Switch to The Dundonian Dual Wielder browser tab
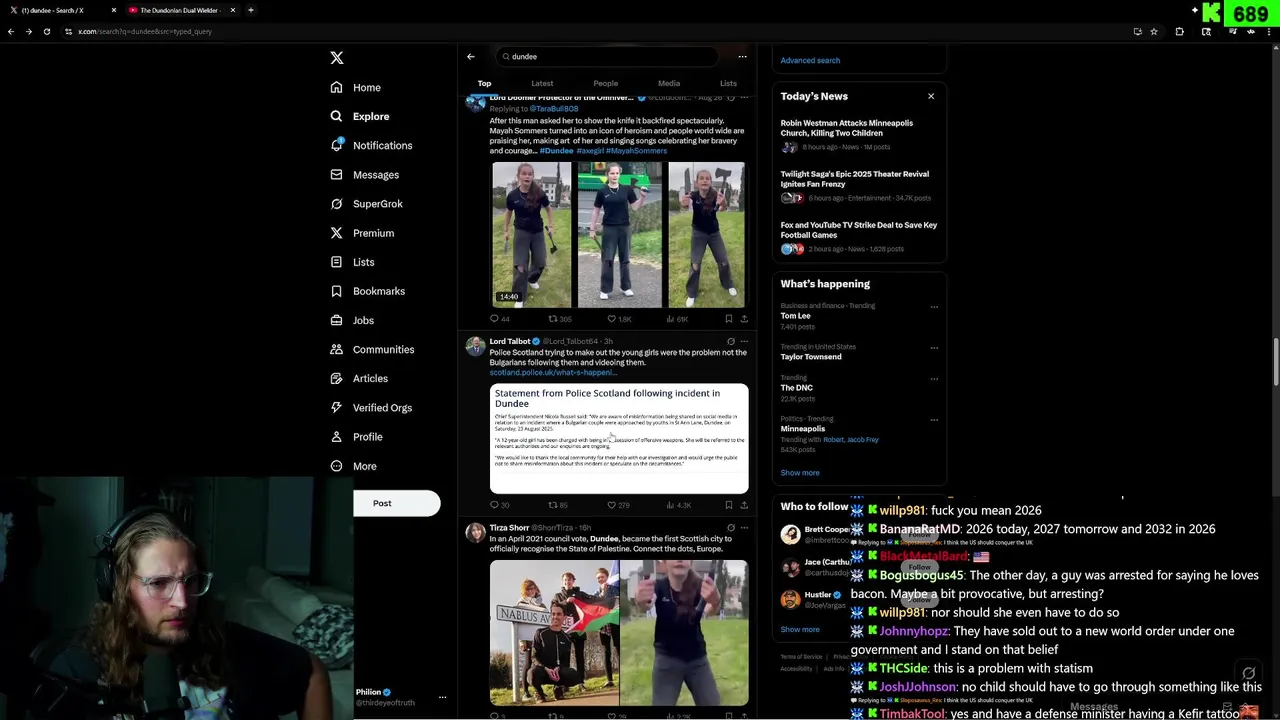 (x=180, y=10)
